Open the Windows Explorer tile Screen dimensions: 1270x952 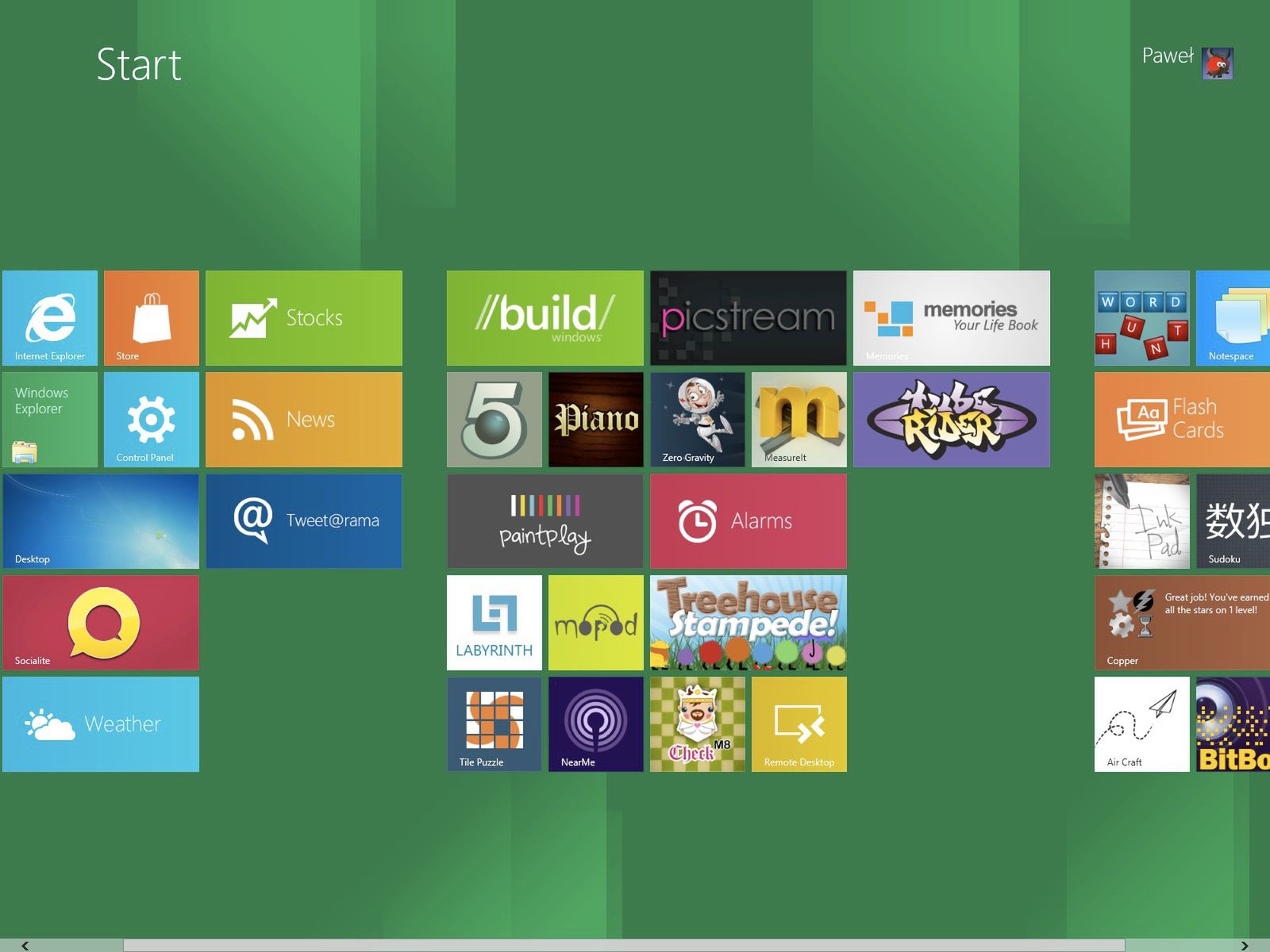[50, 420]
